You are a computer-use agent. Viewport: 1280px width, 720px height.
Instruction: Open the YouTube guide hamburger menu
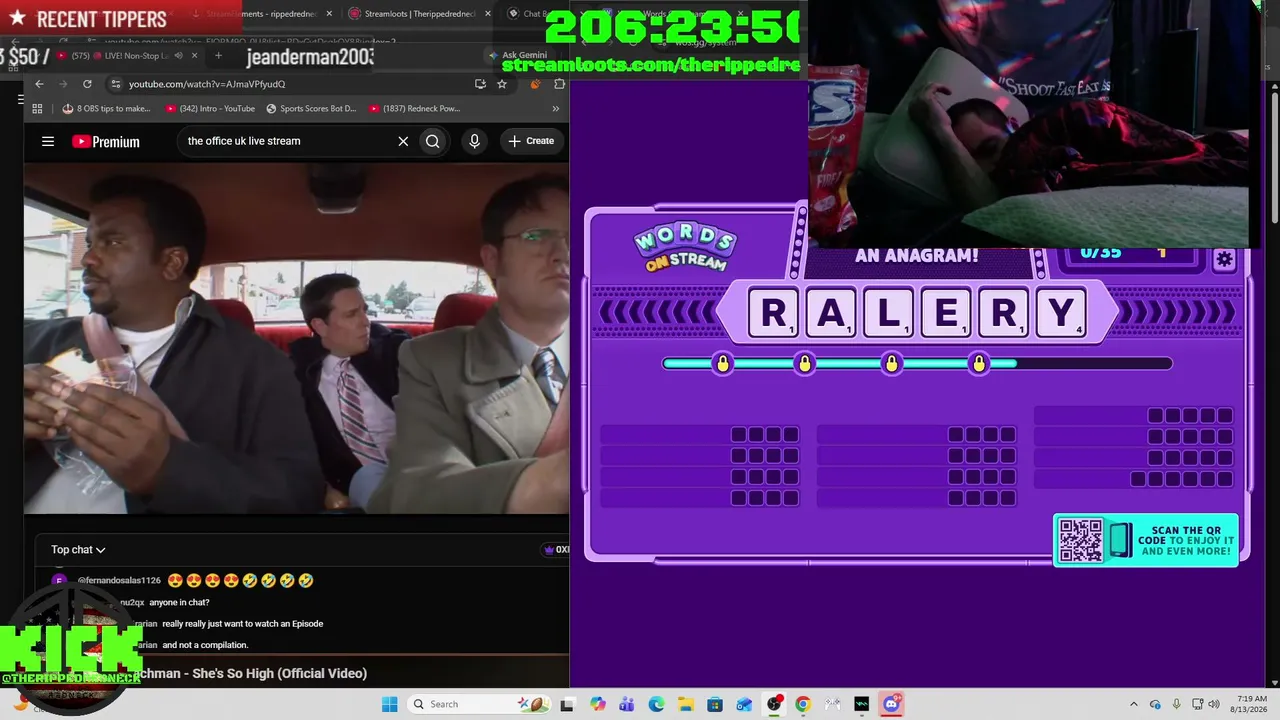[48, 141]
